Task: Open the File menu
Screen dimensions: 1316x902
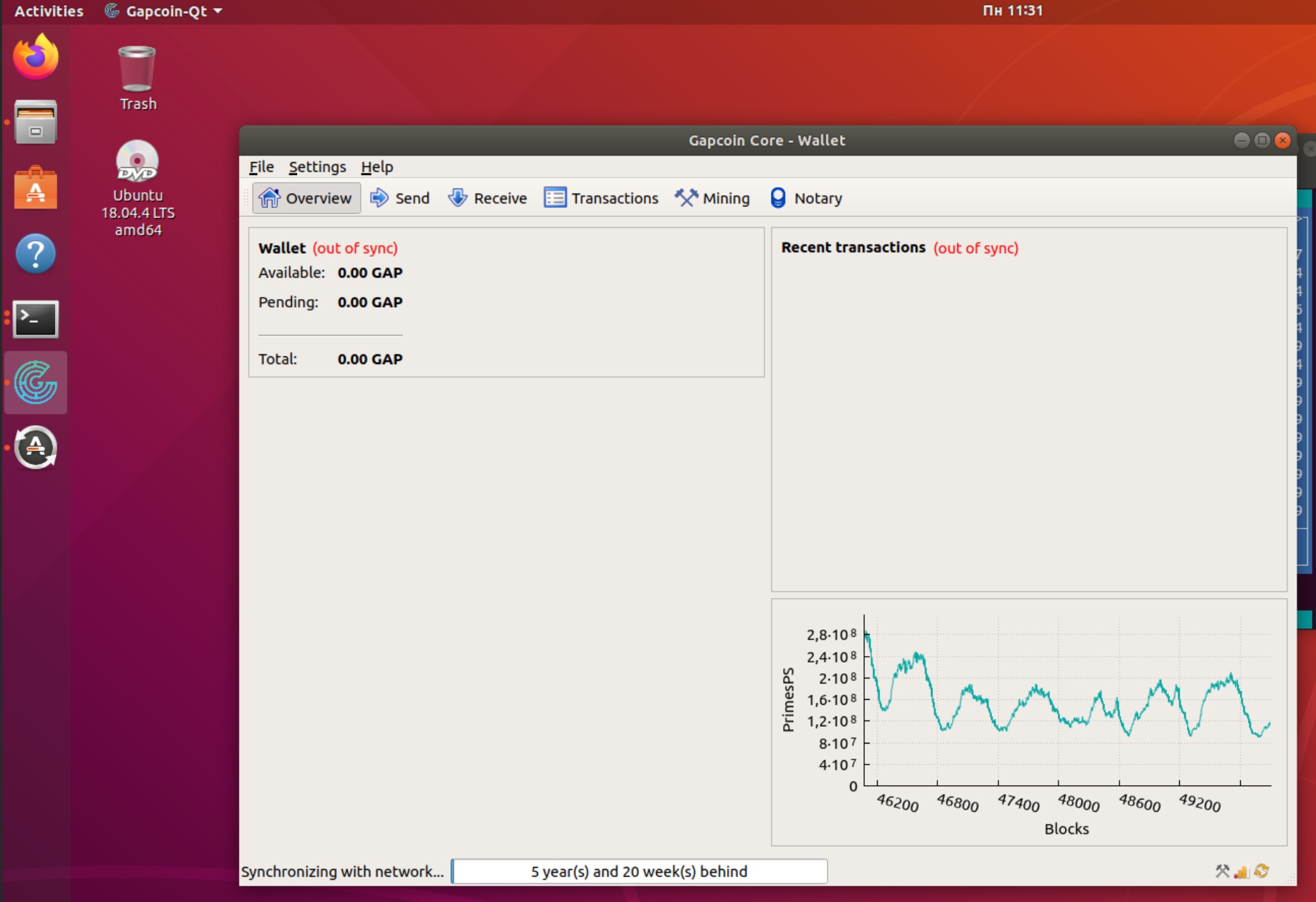Action: 261,166
